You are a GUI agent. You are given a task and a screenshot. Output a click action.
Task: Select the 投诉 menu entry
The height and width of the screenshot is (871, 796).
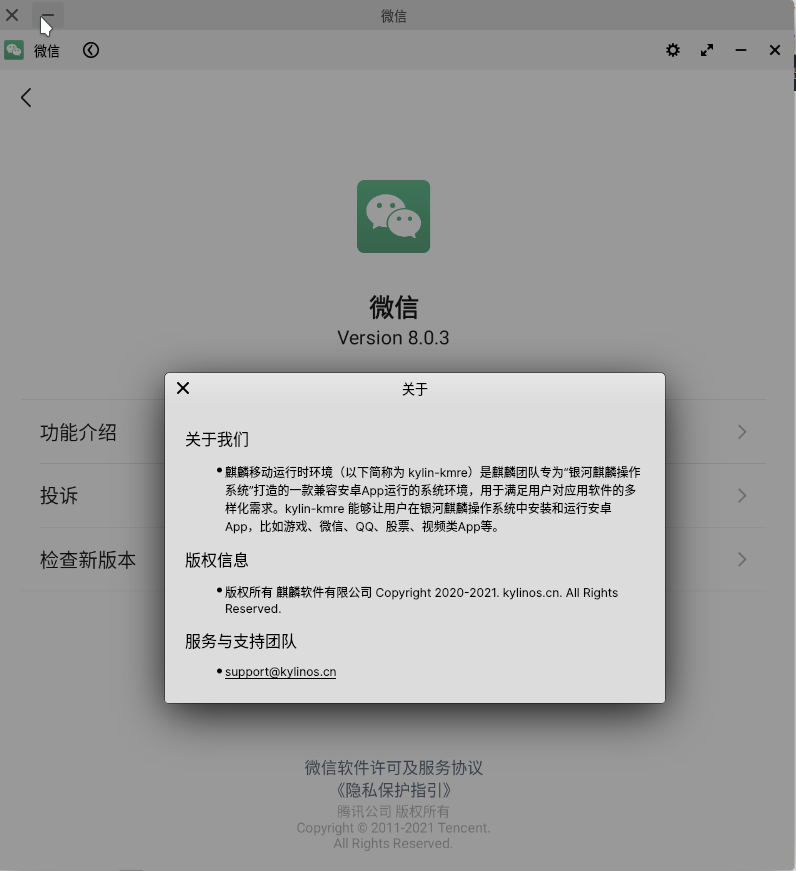[x=59, y=496]
